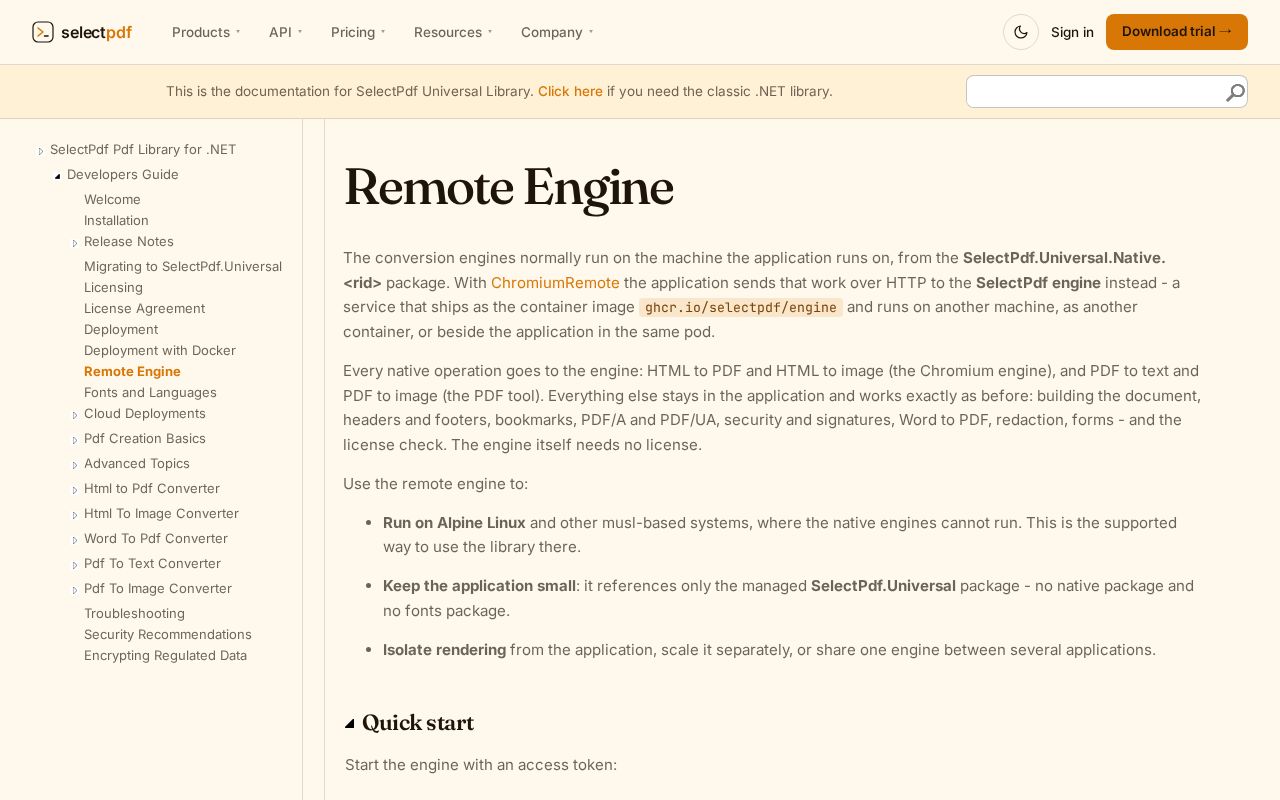Open the Resources menu
This screenshot has width=1280, height=800.
pos(453,32)
